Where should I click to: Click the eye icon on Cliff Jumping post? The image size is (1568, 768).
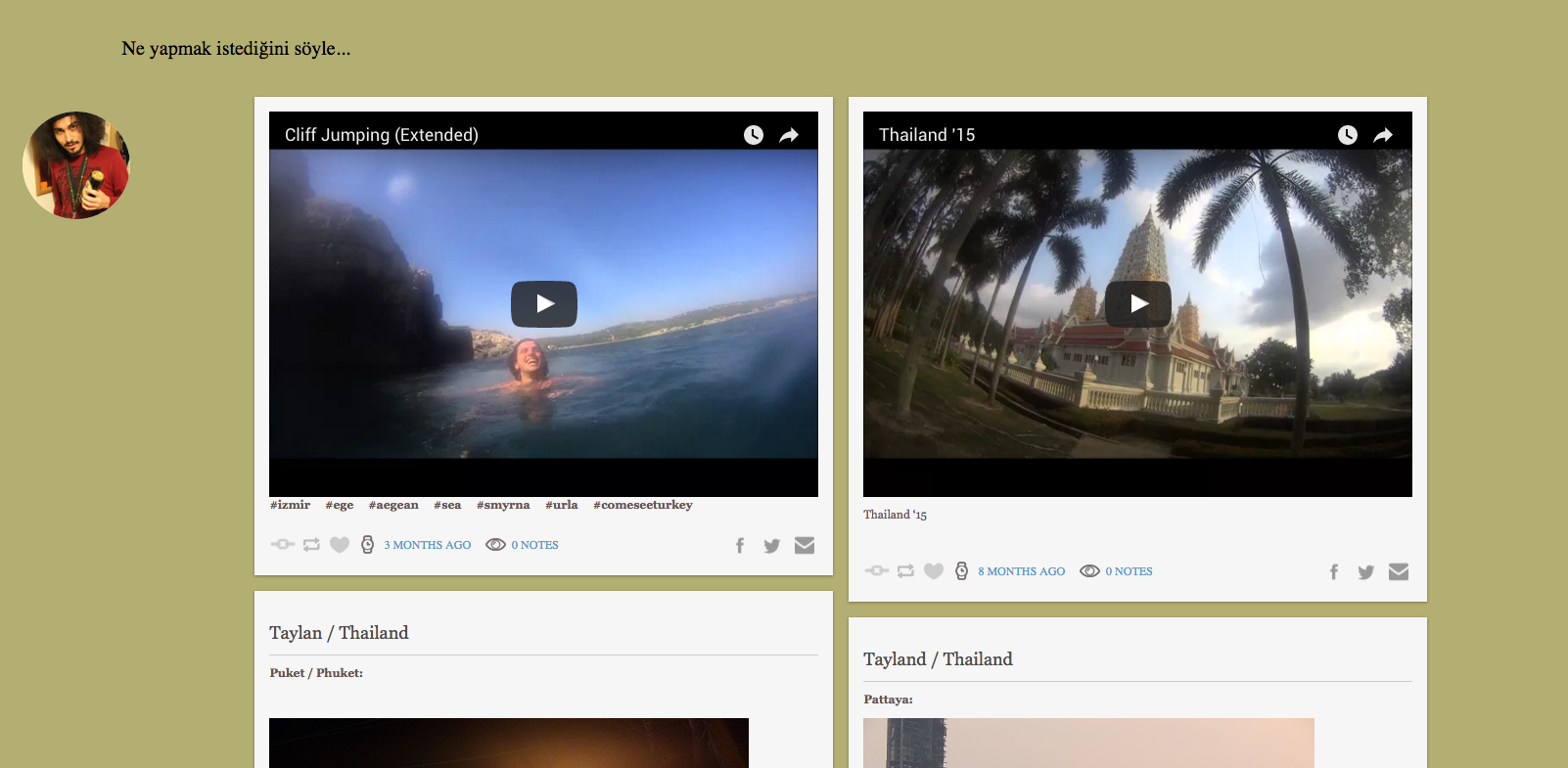tap(496, 545)
